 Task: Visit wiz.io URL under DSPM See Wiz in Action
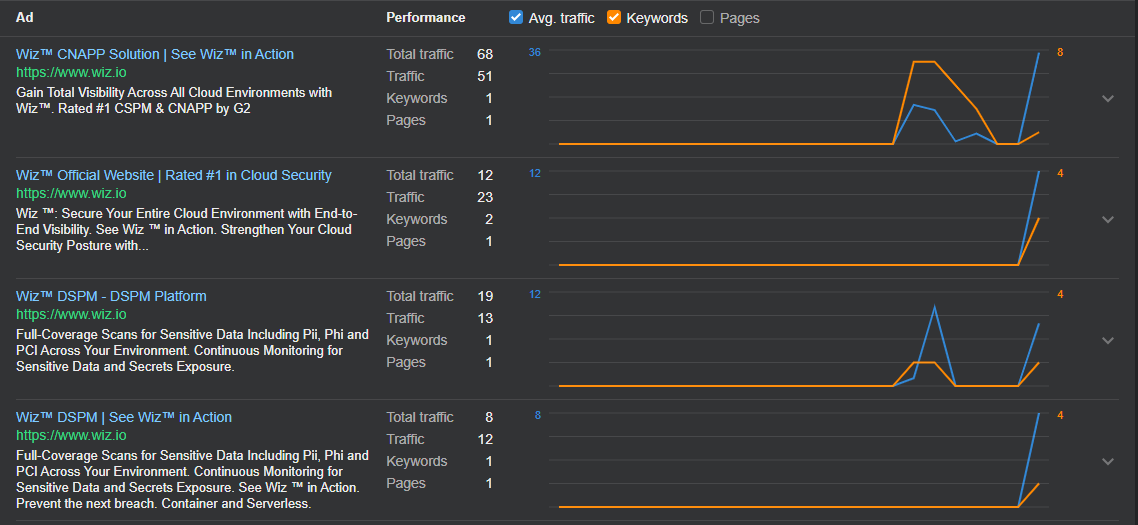coord(71,435)
